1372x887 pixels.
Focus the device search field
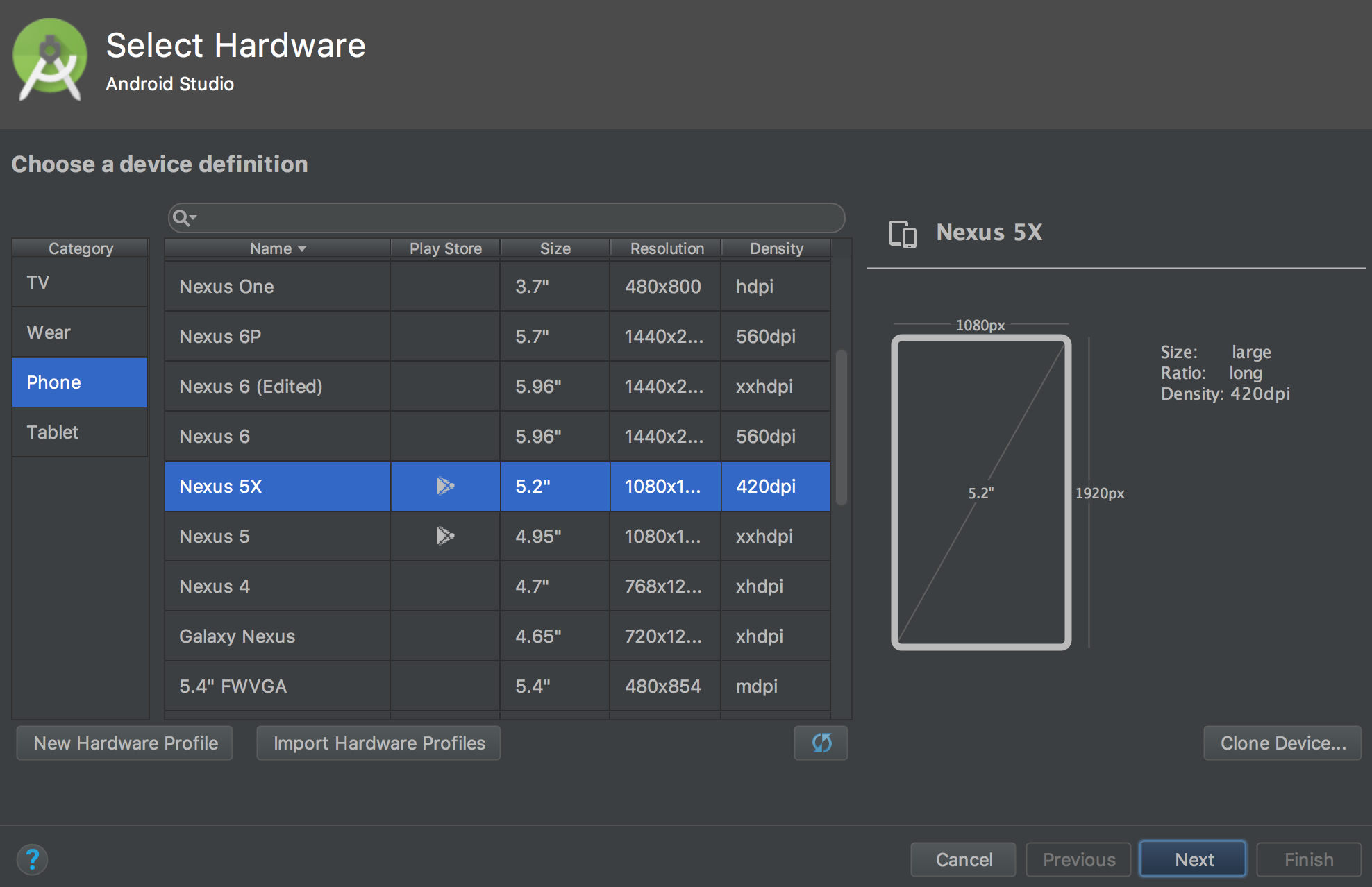507,218
